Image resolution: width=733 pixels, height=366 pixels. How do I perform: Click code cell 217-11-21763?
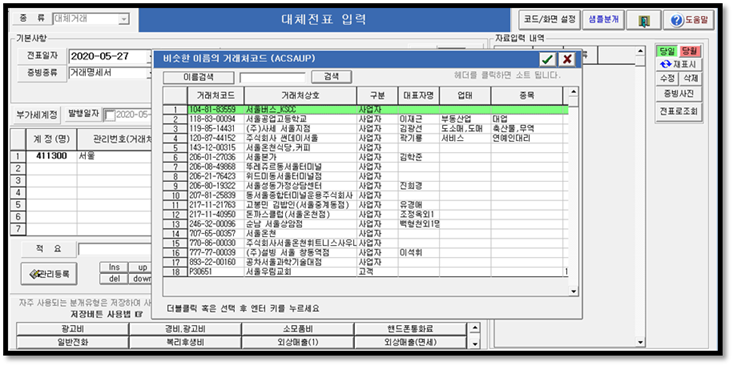[x=216, y=205]
